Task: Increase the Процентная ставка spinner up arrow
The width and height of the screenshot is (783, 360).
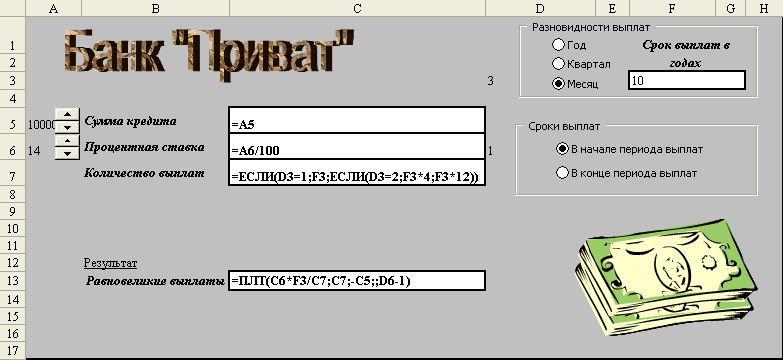Action: (67, 141)
